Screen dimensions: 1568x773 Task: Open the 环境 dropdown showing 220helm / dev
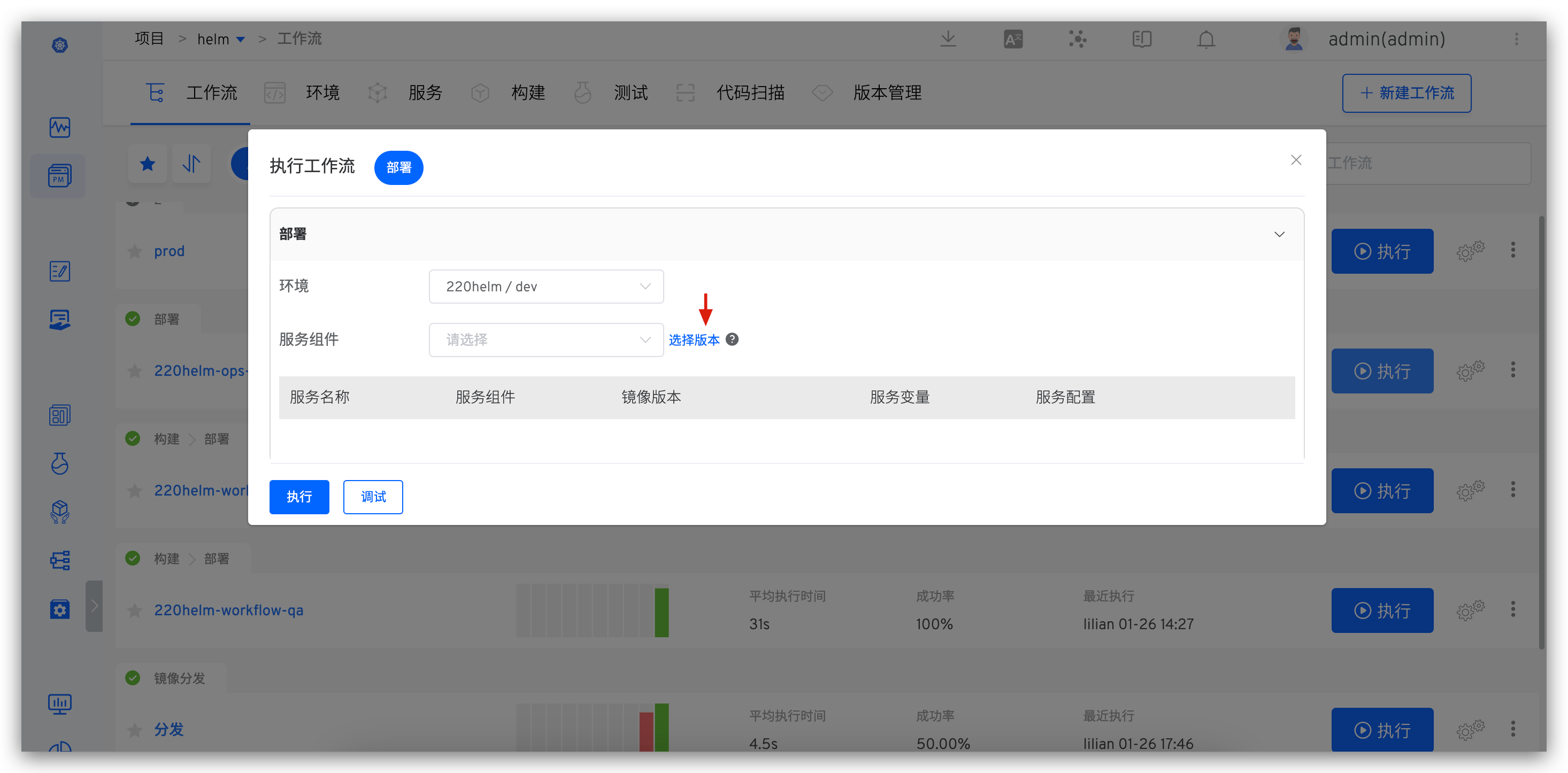tap(546, 287)
